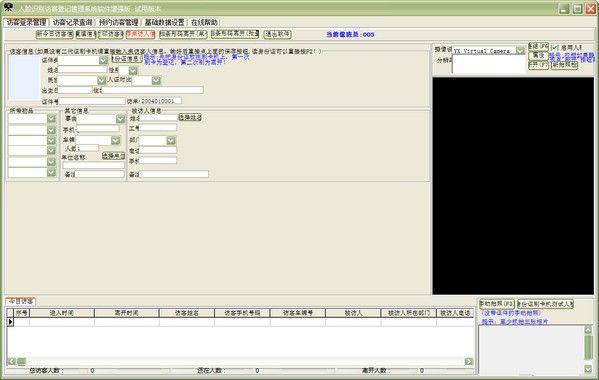Image resolution: width=599 pixels, height=380 pixels.
Task: Click the down arrow of the photo panel scrollbar
Action: (588, 369)
